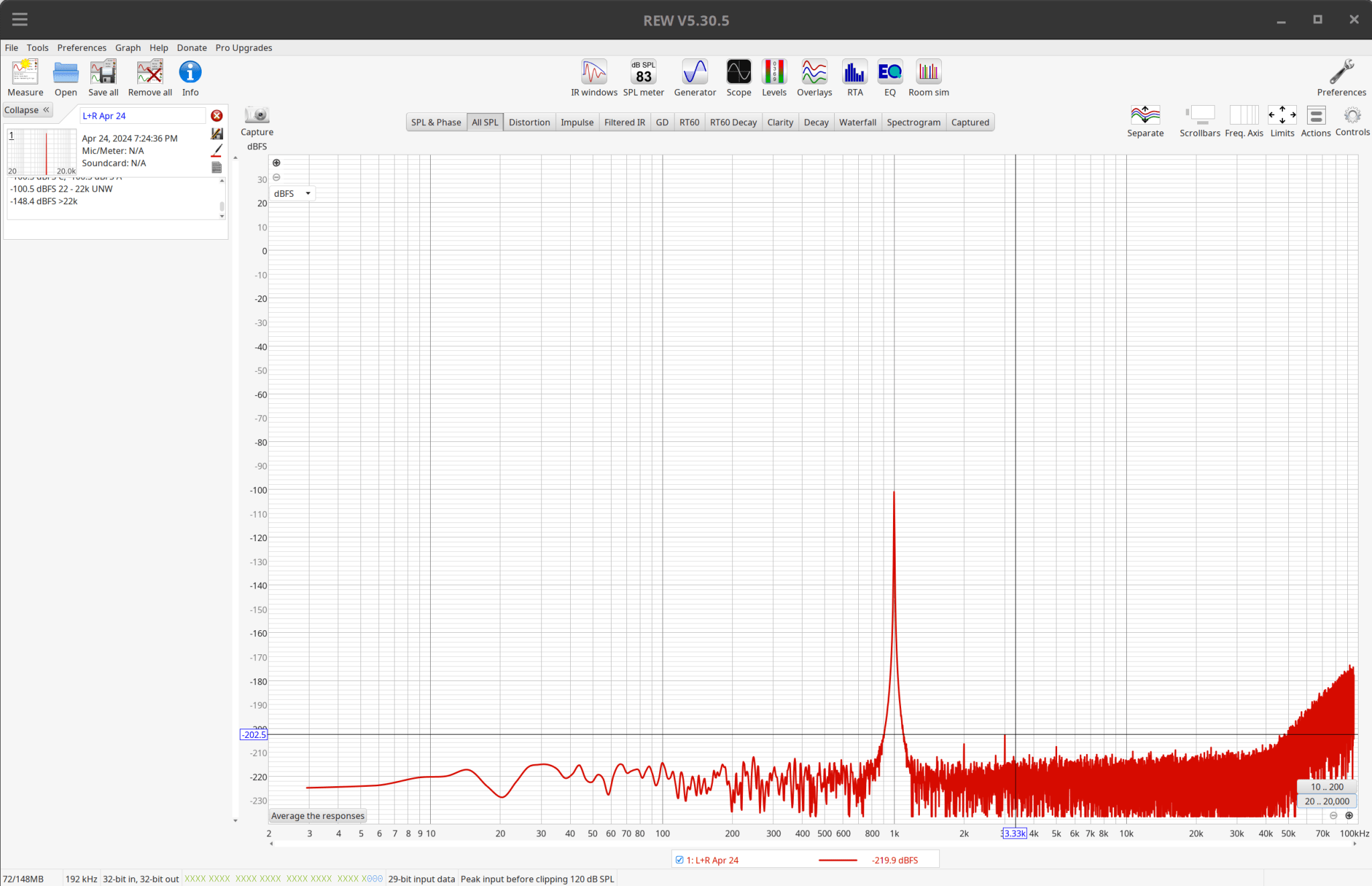This screenshot has width=1372, height=886.
Task: Switch to the Impulse tab
Action: coord(577,122)
